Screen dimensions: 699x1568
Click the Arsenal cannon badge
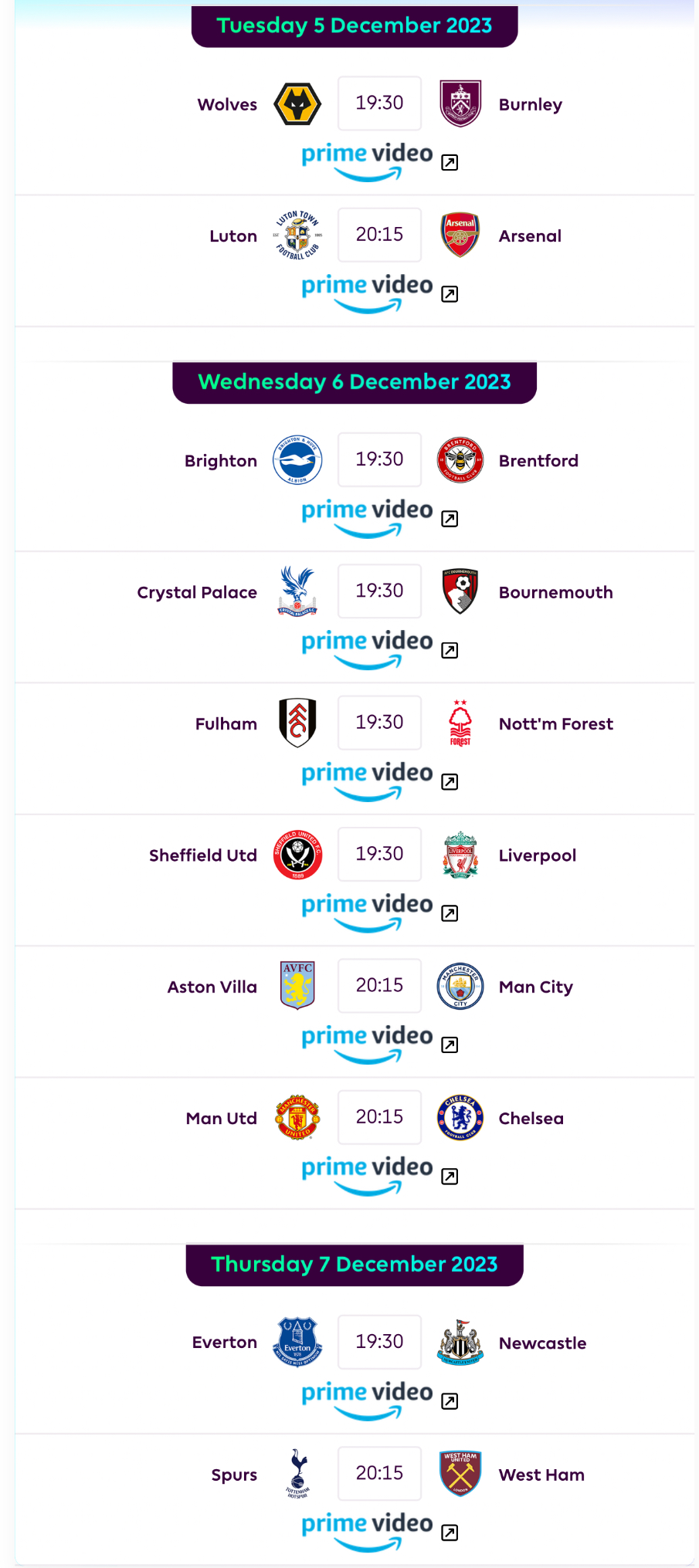point(460,235)
